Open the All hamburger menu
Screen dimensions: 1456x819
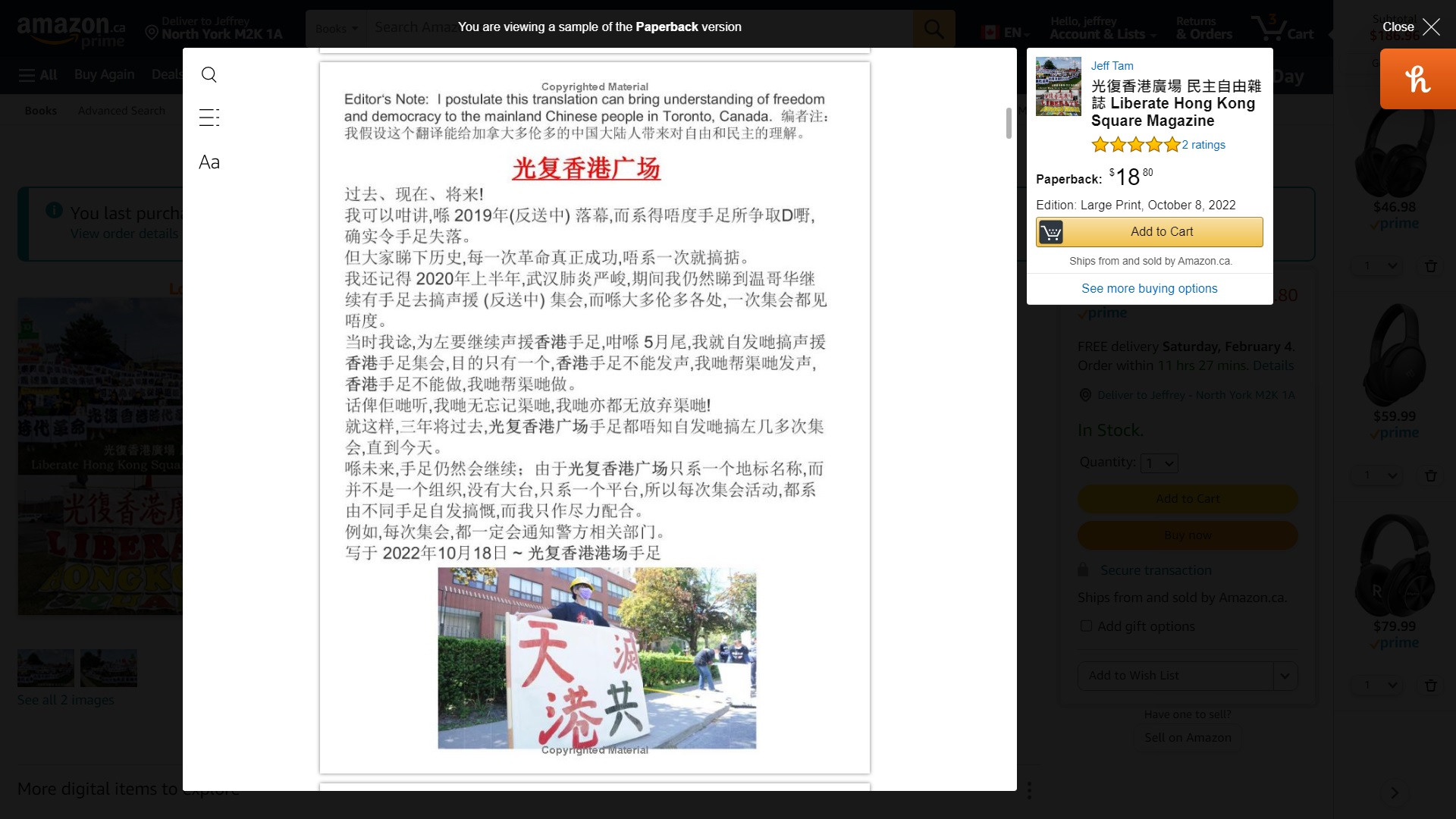[x=38, y=74]
